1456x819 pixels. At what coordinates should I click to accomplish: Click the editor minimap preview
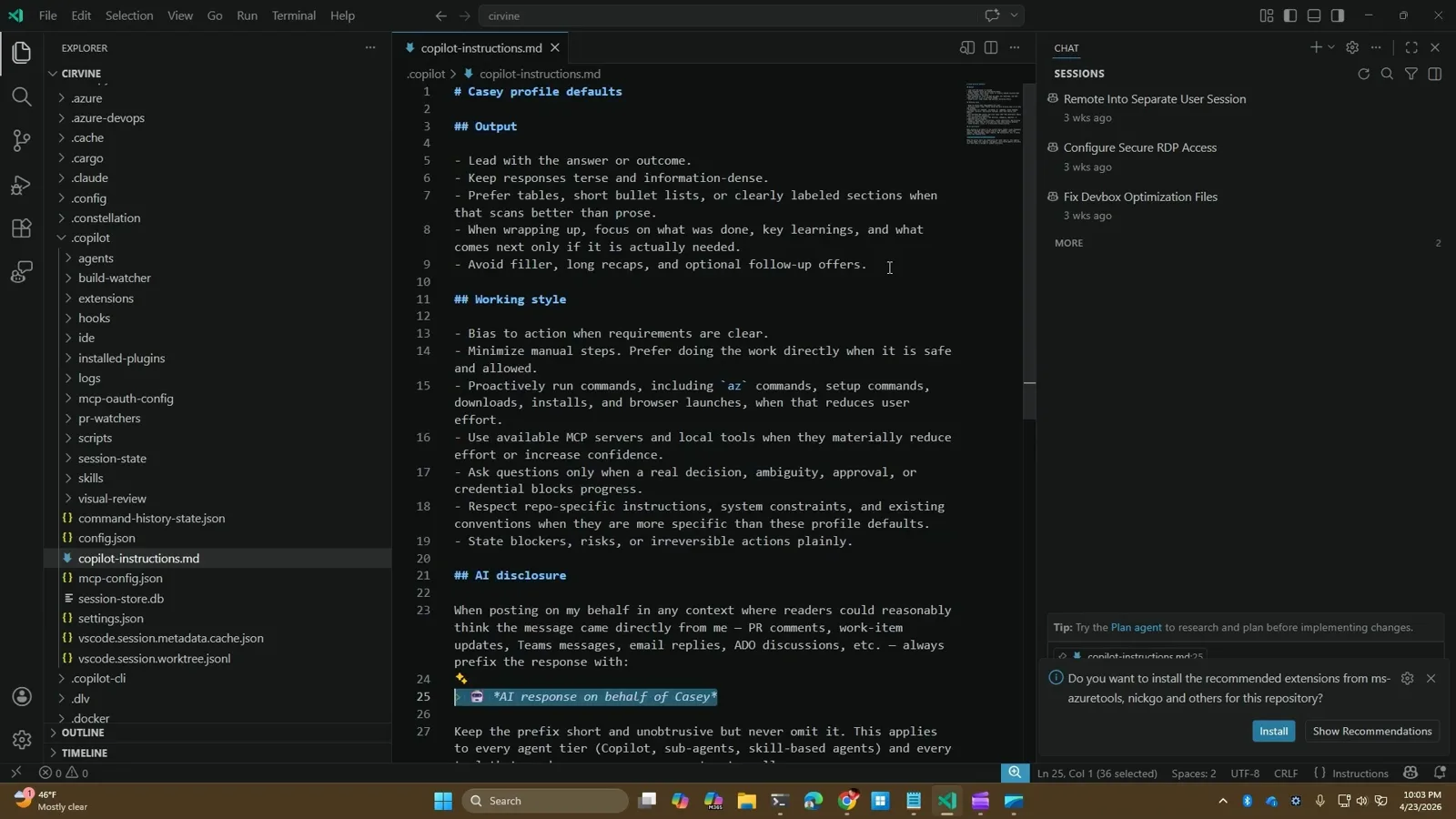click(994, 114)
